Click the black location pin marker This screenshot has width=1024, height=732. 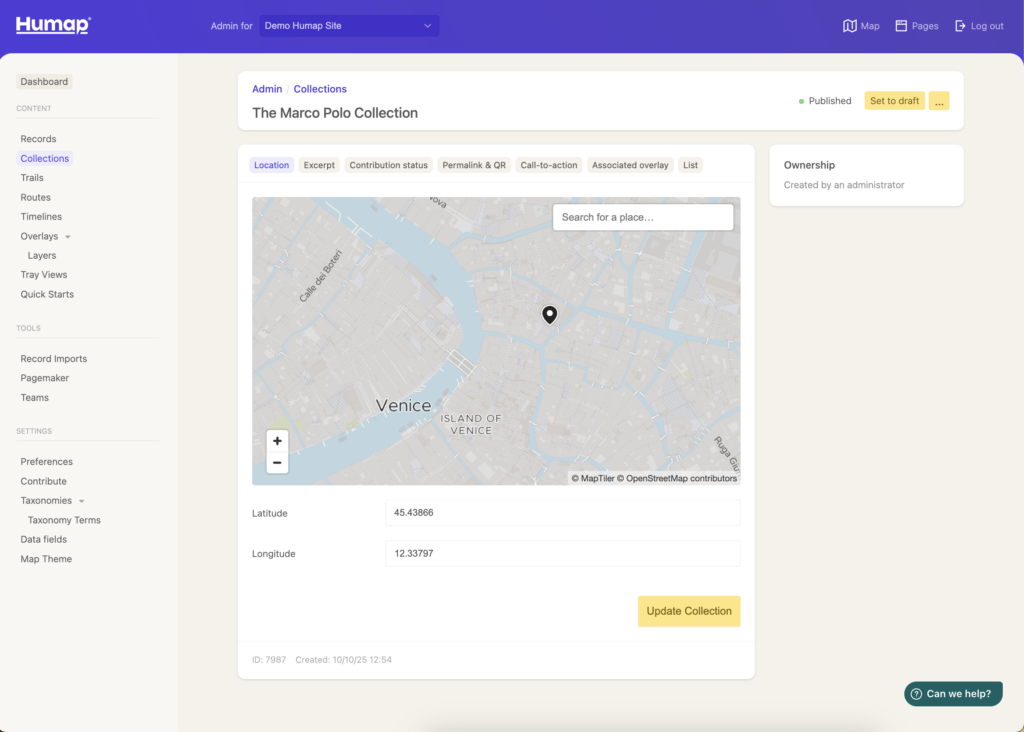tap(549, 315)
